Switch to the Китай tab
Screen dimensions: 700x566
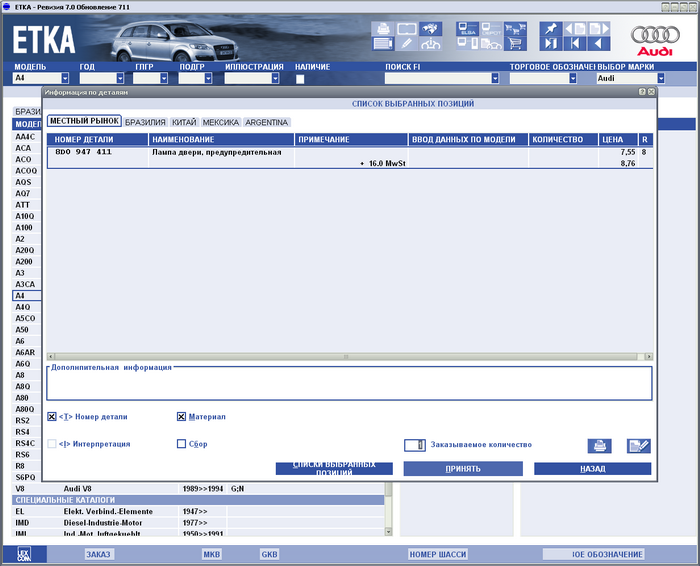[x=184, y=122]
